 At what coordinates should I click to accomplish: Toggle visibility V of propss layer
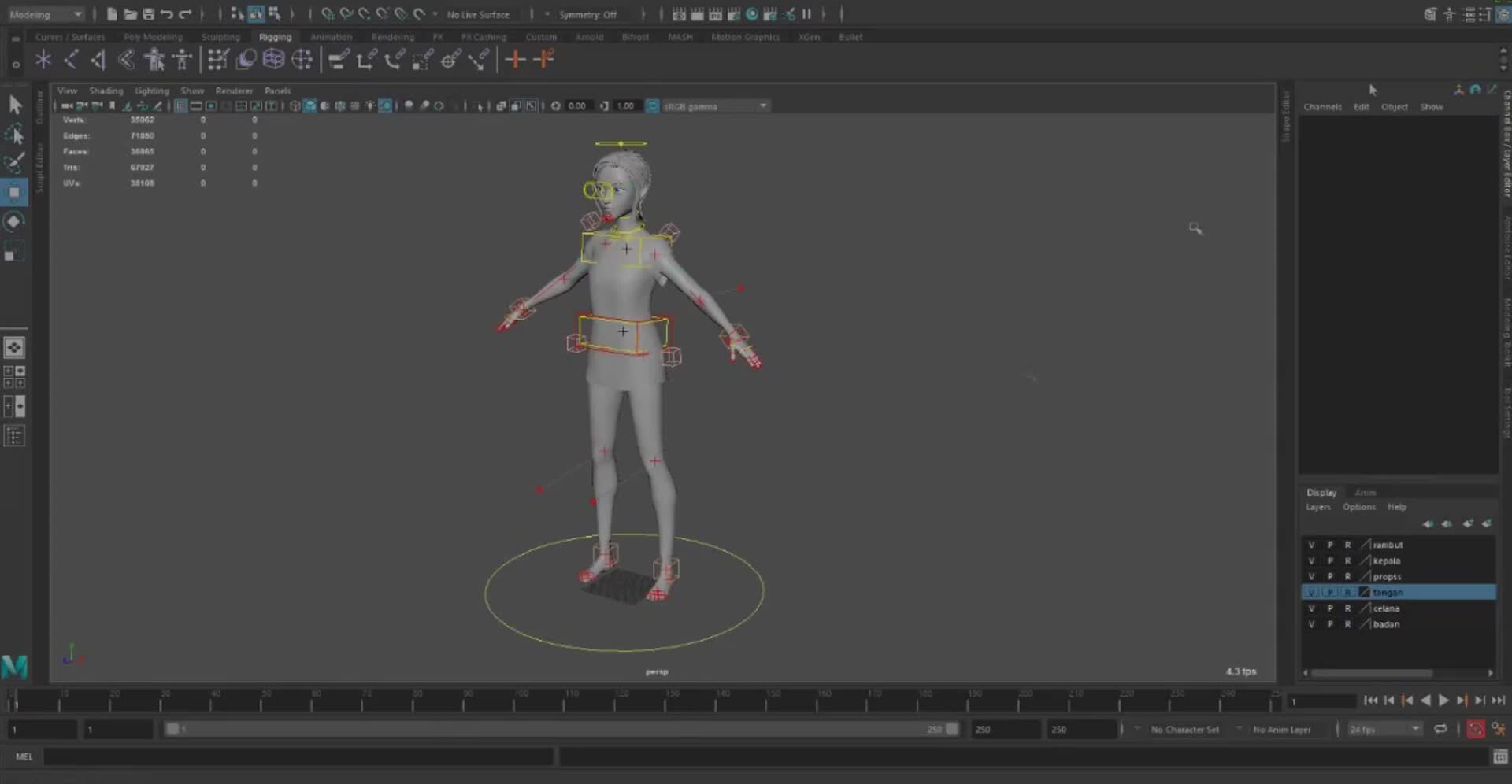(x=1311, y=577)
